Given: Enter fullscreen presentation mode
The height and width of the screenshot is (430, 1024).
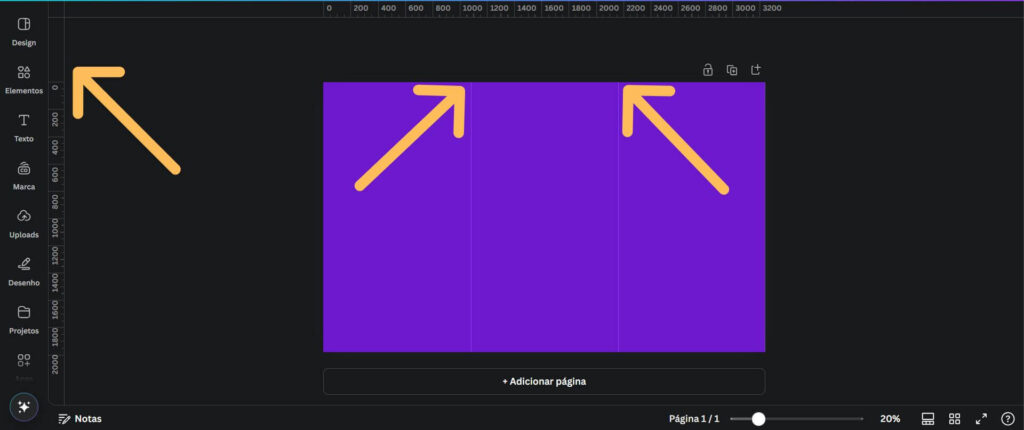Looking at the screenshot, I should click(x=981, y=419).
